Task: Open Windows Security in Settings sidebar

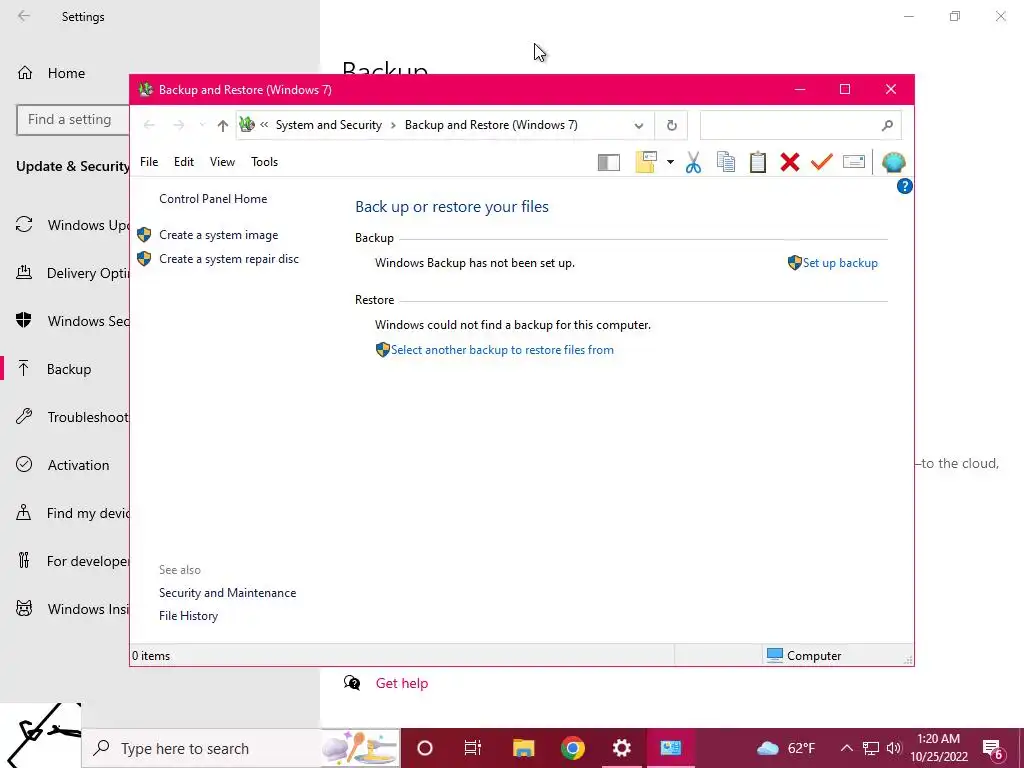Action: point(72,321)
